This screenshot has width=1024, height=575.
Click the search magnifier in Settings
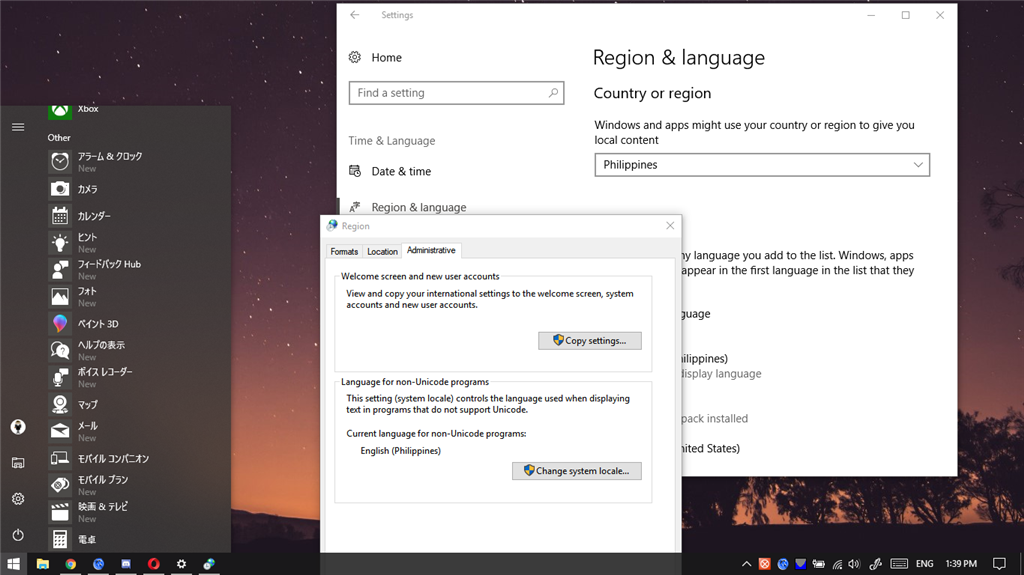553,93
